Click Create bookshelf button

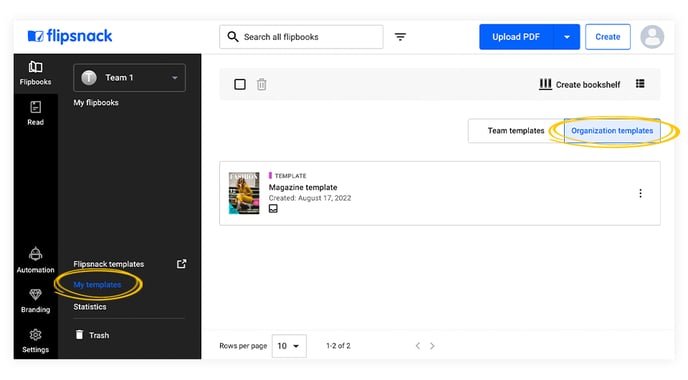(580, 84)
